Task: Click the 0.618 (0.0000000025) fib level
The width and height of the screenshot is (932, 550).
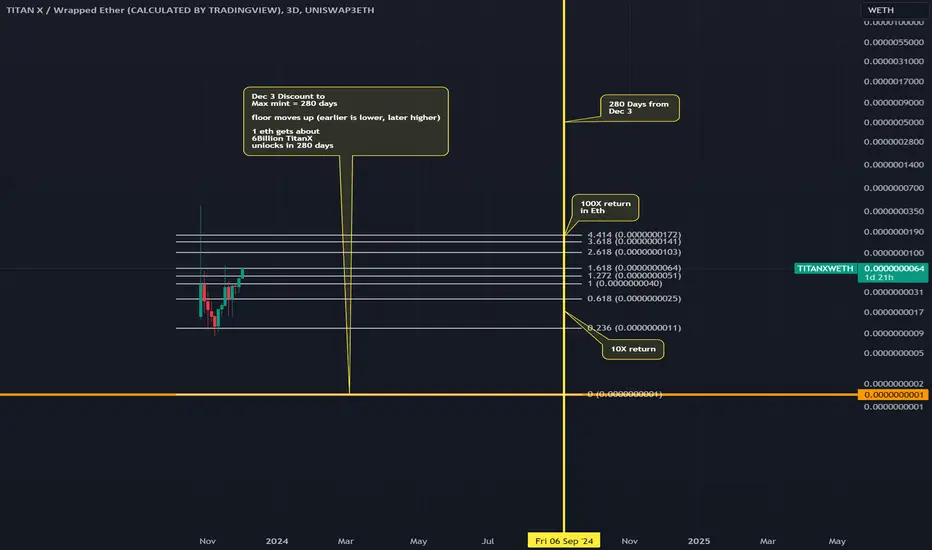Action: click(634, 298)
